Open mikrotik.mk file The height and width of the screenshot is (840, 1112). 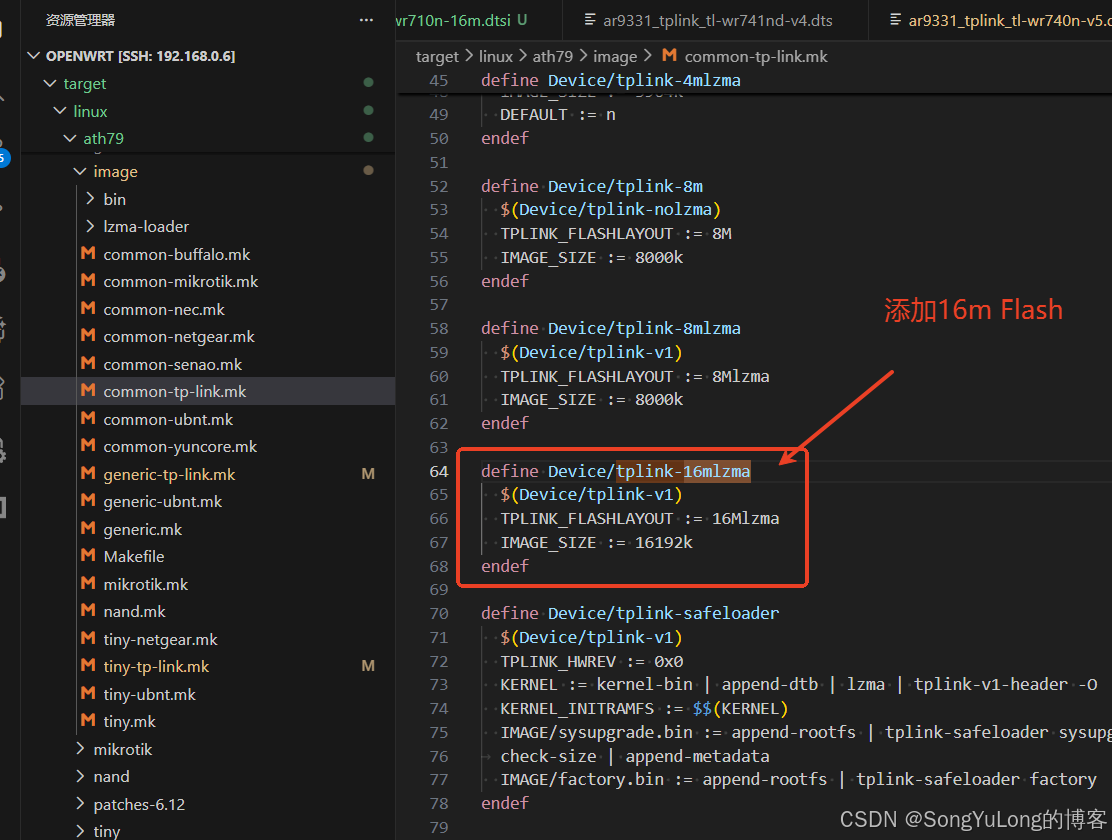[145, 584]
